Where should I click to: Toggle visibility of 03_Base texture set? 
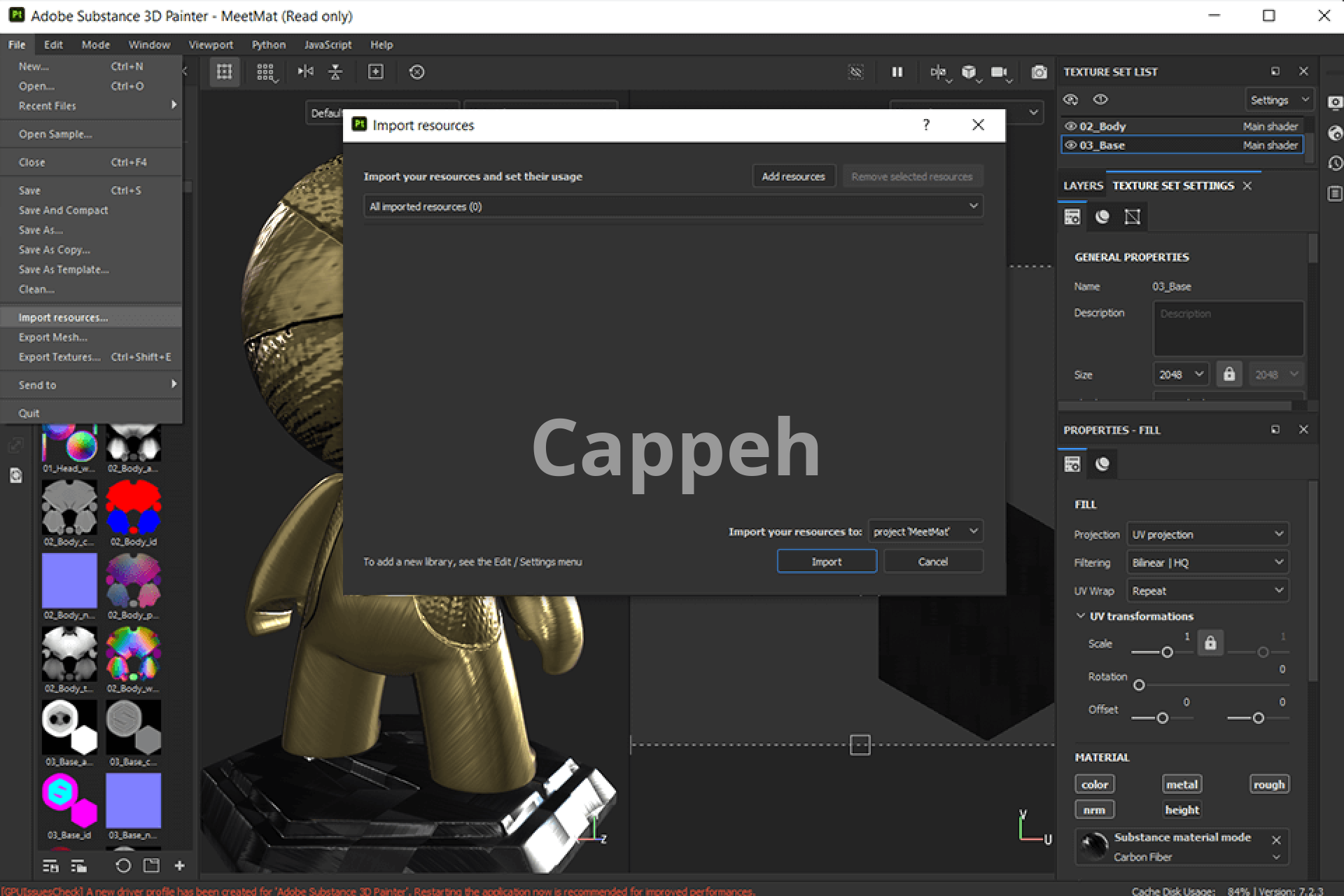1070,145
